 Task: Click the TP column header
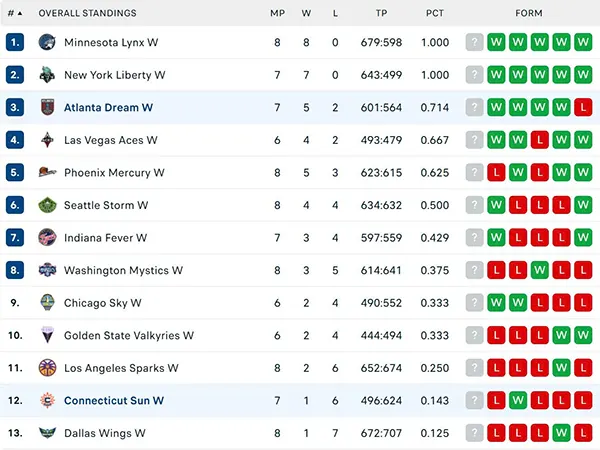[x=381, y=13]
